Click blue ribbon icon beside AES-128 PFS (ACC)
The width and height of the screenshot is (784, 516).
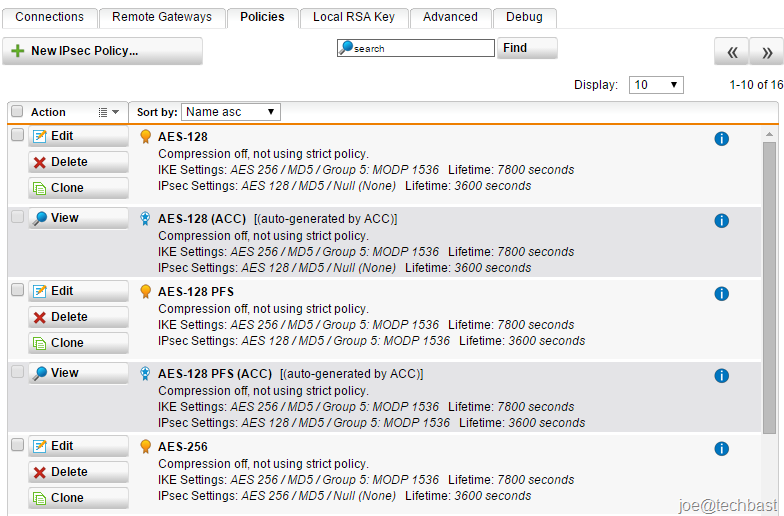point(145,374)
